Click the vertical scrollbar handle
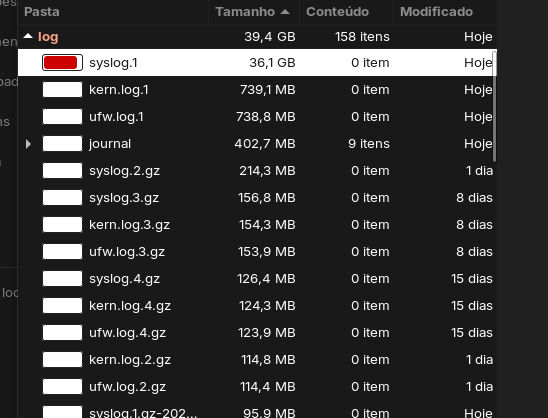548x418 pixels. click(494, 106)
